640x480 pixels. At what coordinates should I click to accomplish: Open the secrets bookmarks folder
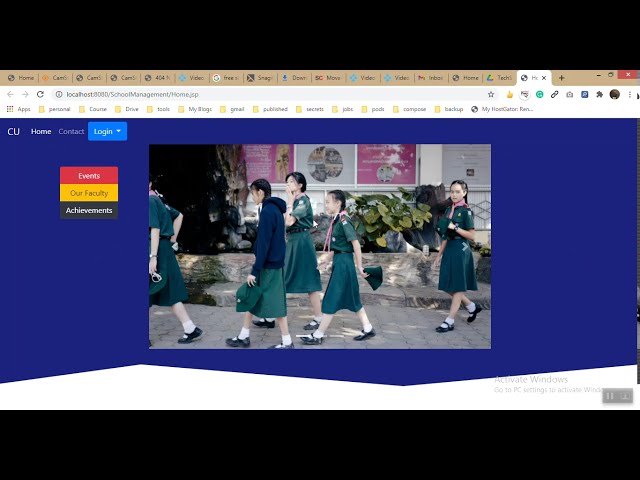[310, 109]
